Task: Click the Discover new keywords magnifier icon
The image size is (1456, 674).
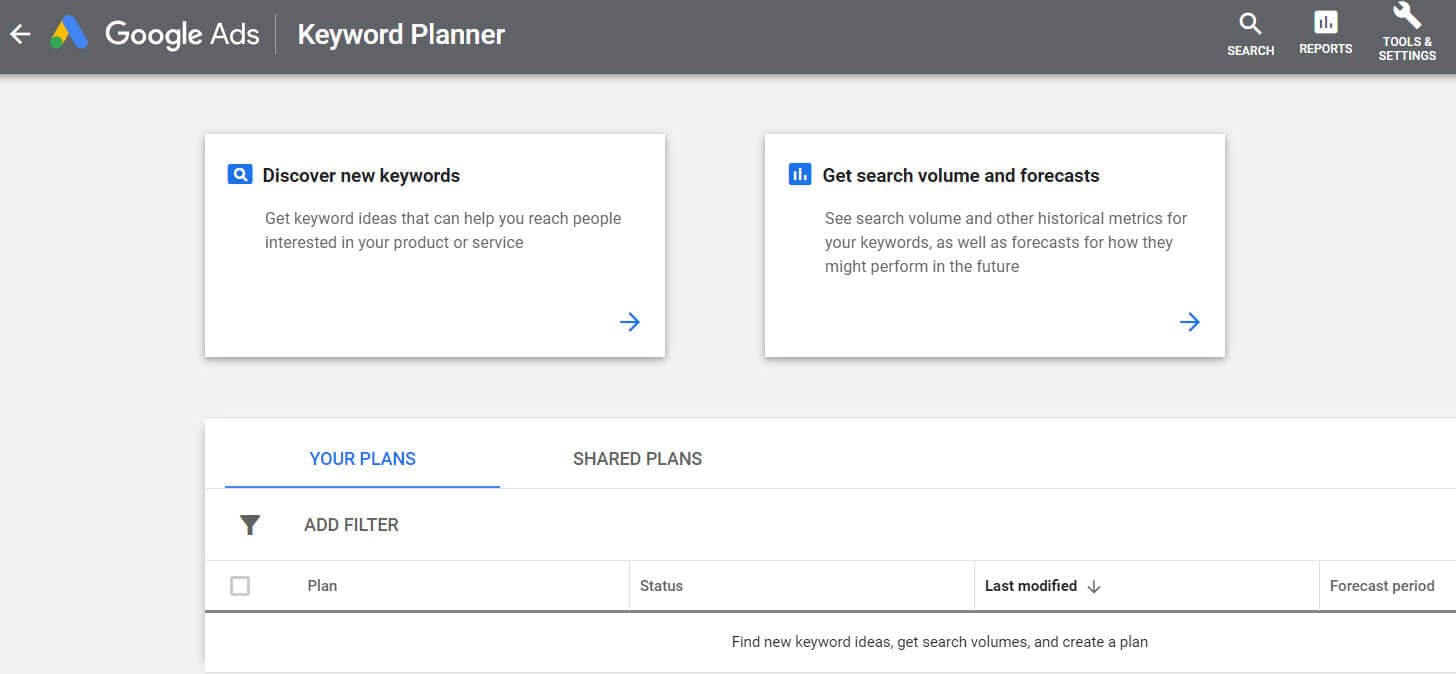Action: click(240, 175)
